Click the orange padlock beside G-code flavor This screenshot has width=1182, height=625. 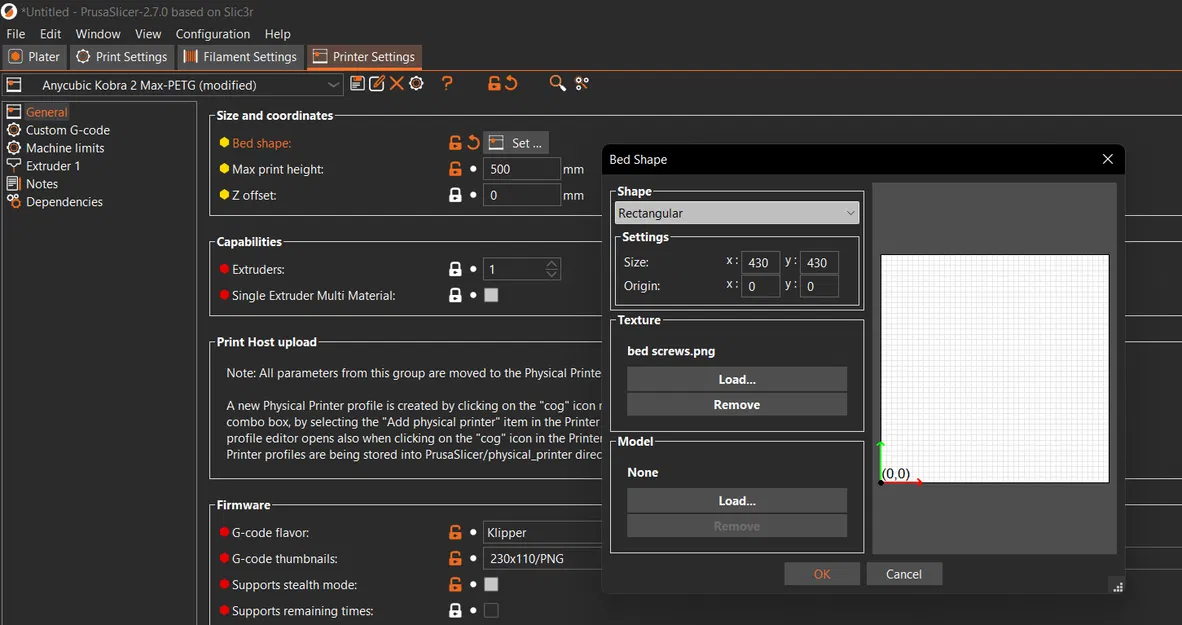pyautogui.click(x=455, y=532)
